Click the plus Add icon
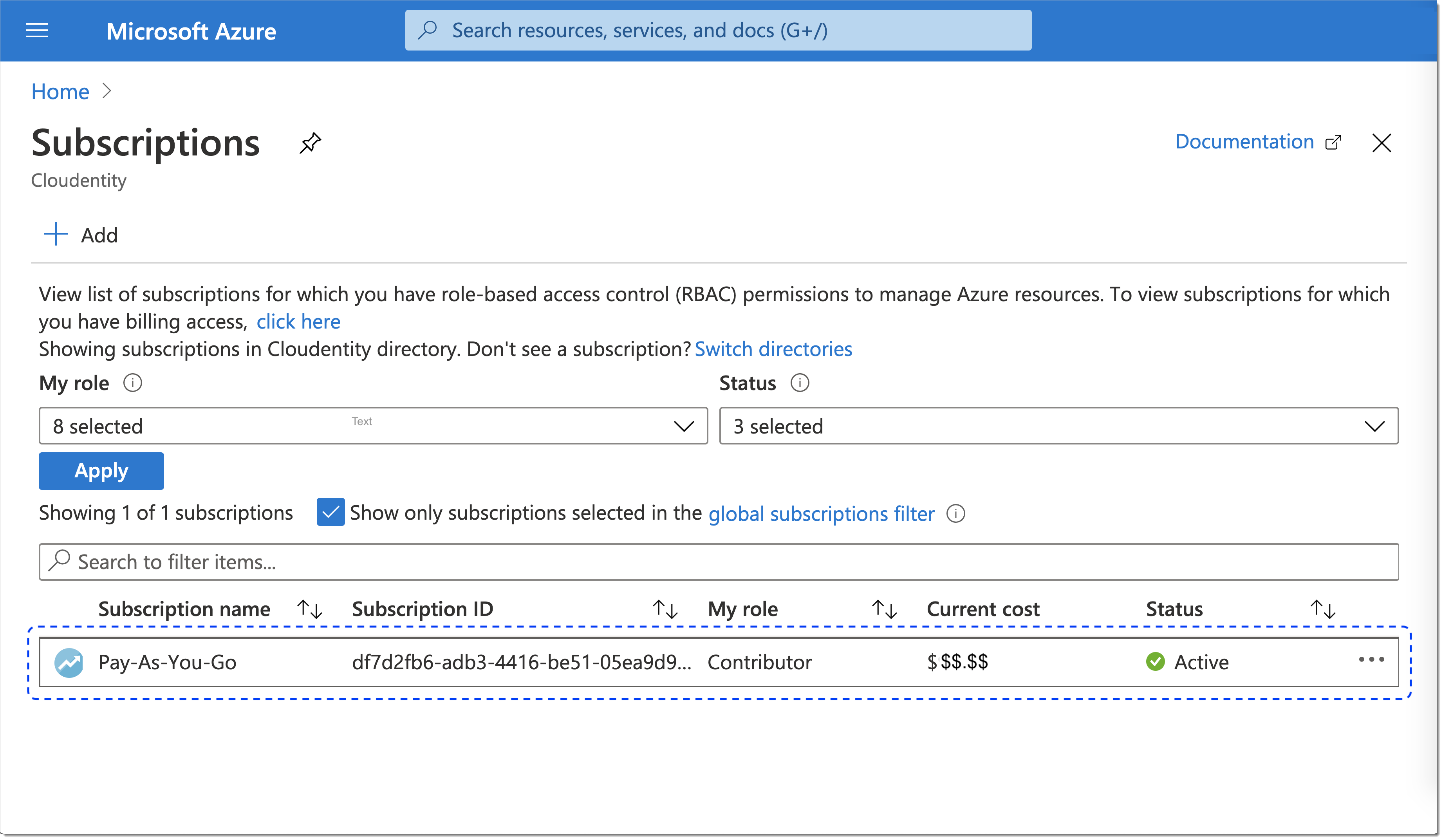 tap(56, 234)
